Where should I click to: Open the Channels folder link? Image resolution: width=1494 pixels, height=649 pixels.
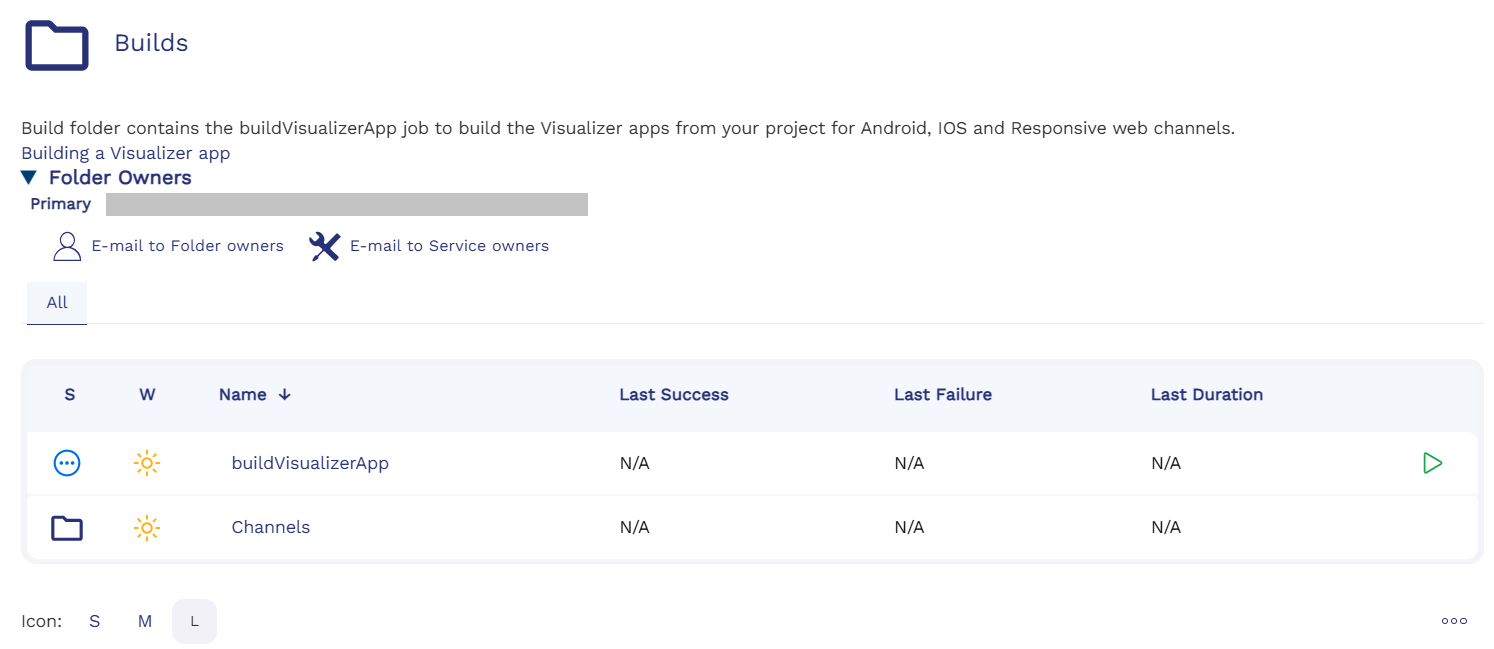[x=271, y=527]
